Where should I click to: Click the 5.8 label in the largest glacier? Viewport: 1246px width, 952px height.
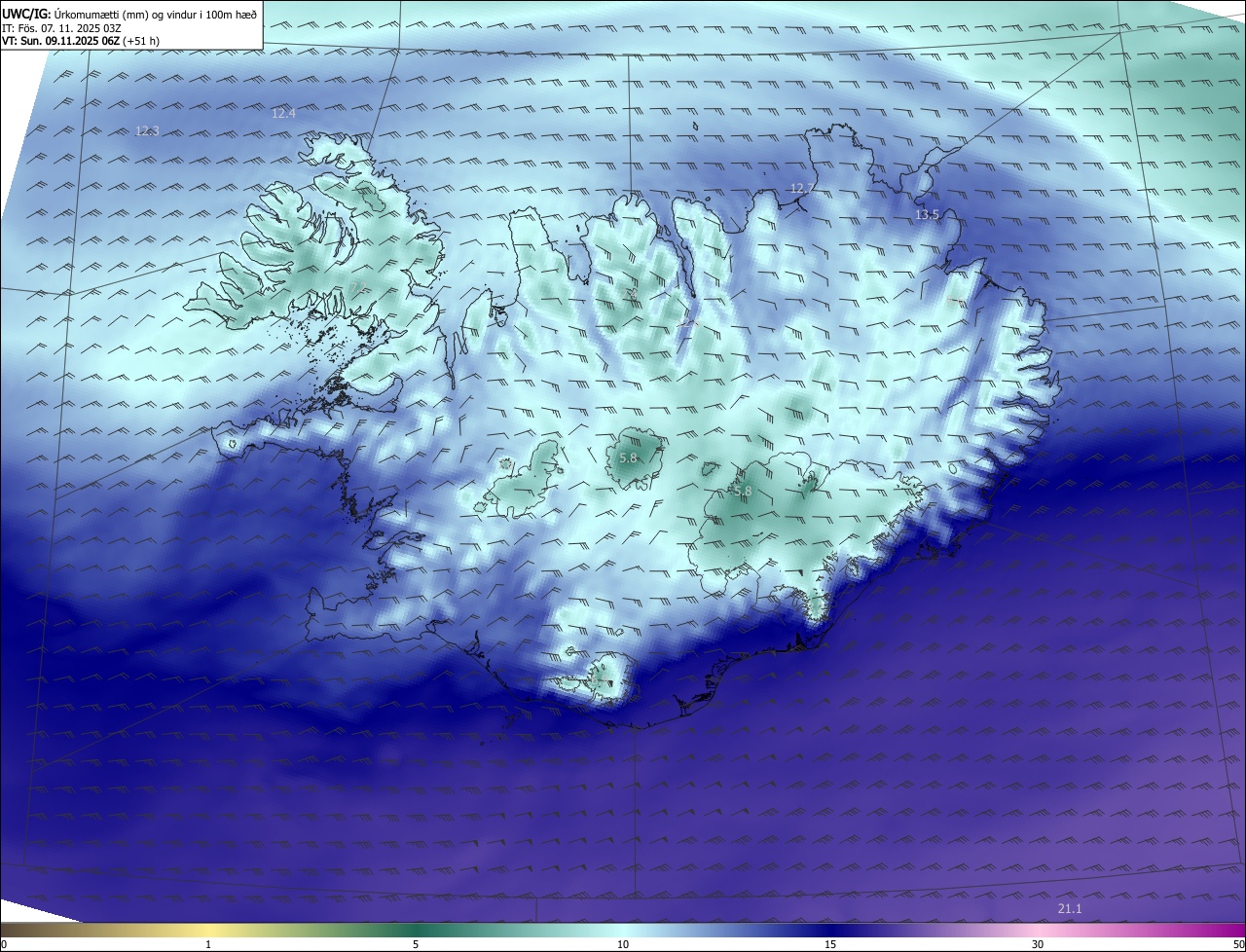click(x=743, y=492)
